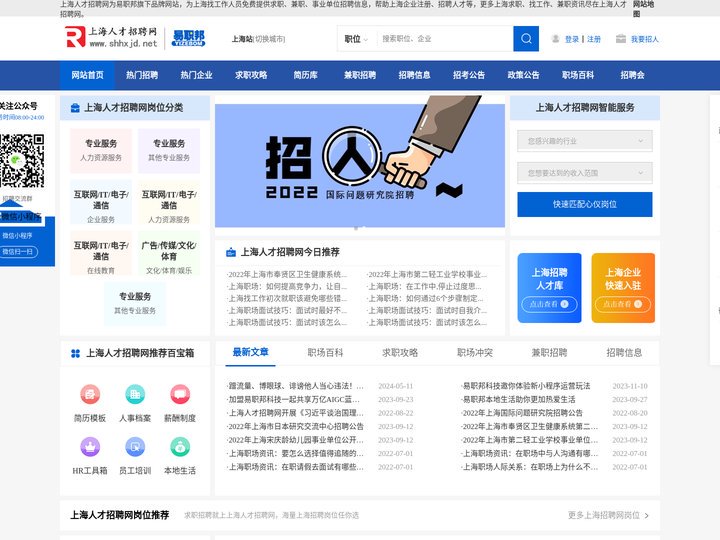
Task: Click the 更多上海招聘网岗位 link
Action: click(x=603, y=515)
